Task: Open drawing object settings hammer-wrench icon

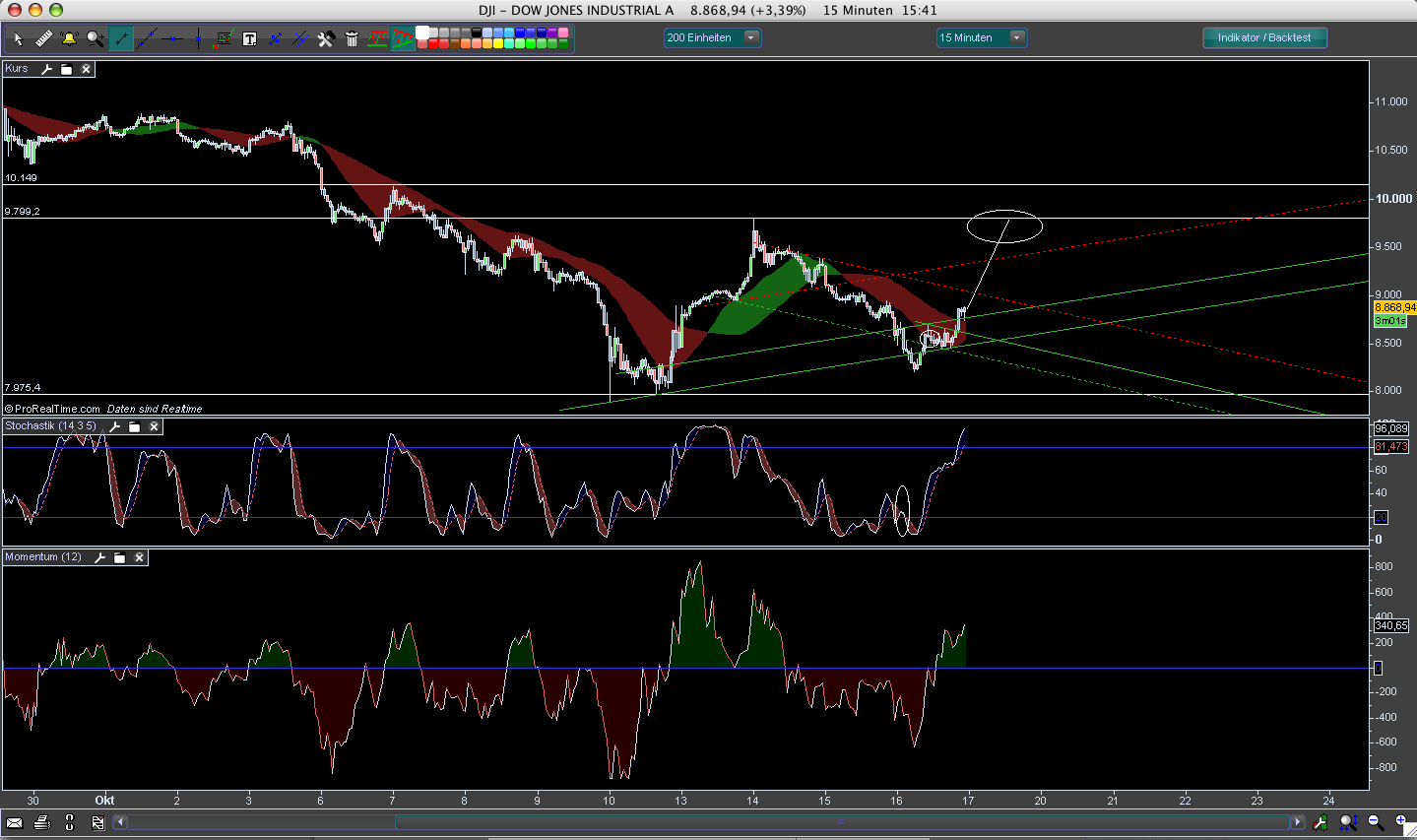Action: (326, 38)
